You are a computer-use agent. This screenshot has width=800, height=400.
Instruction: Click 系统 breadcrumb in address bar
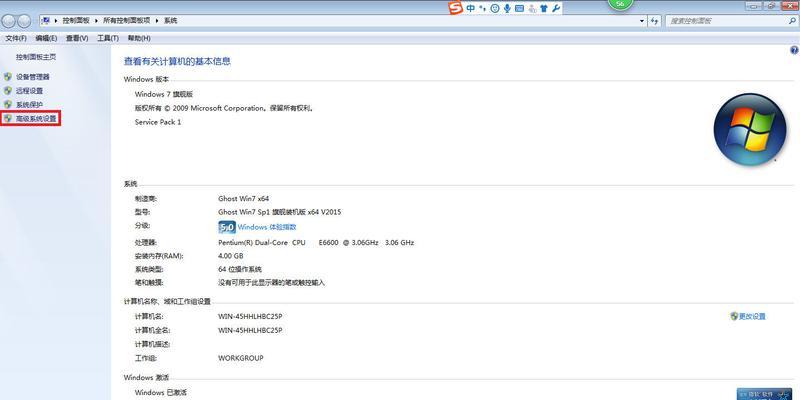170,21
